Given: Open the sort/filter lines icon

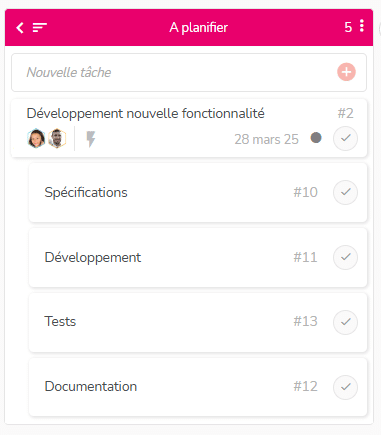Looking at the screenshot, I should pyautogui.click(x=40, y=28).
